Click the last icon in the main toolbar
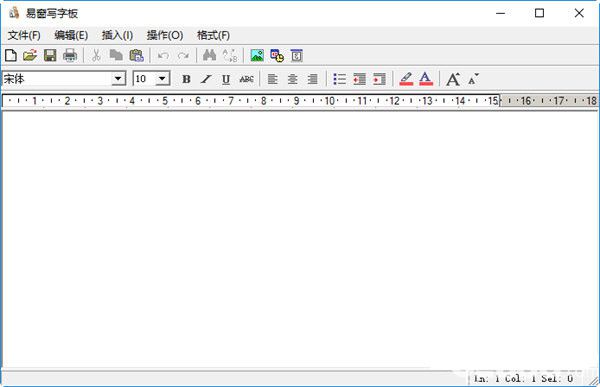 [x=297, y=56]
